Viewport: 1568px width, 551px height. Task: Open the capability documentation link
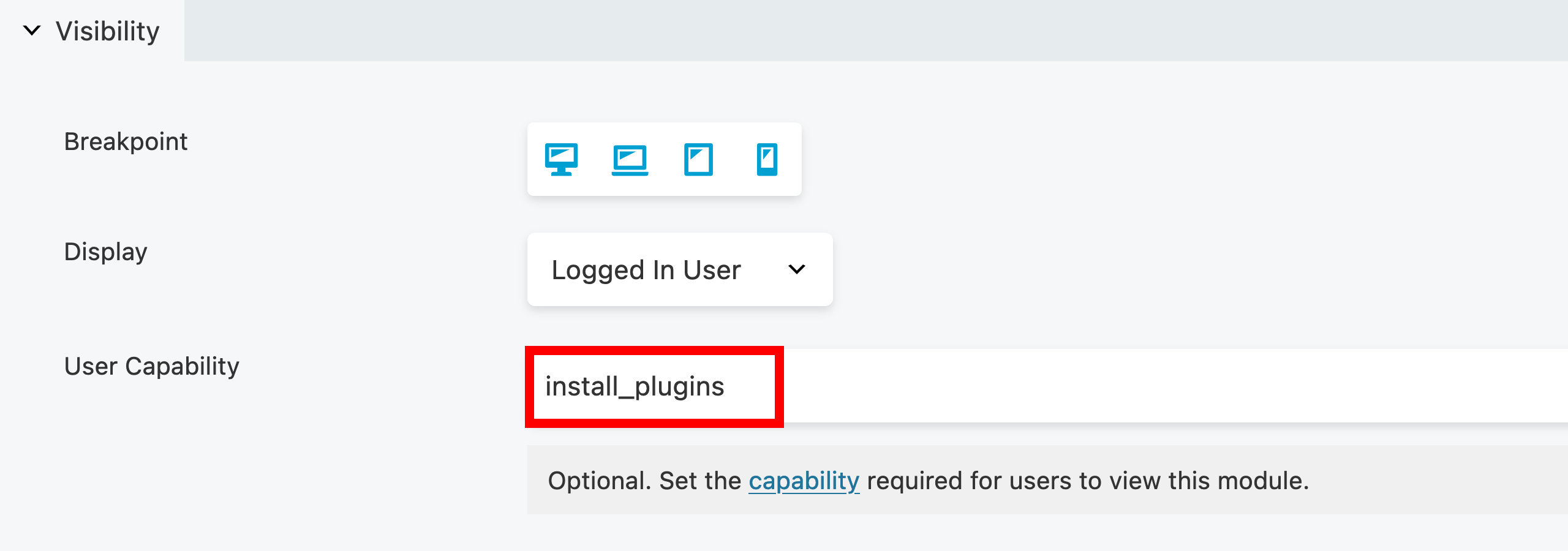[804, 481]
